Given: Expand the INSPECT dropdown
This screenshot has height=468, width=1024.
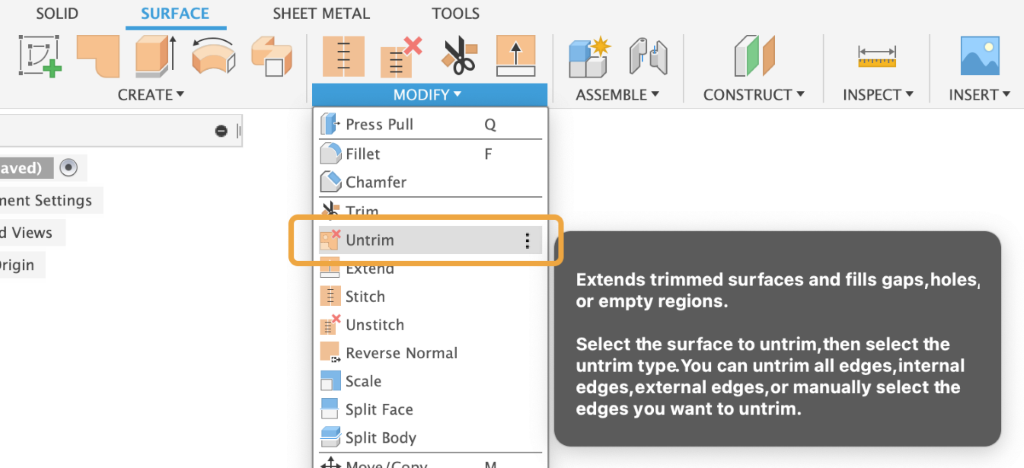Looking at the screenshot, I should (878, 95).
